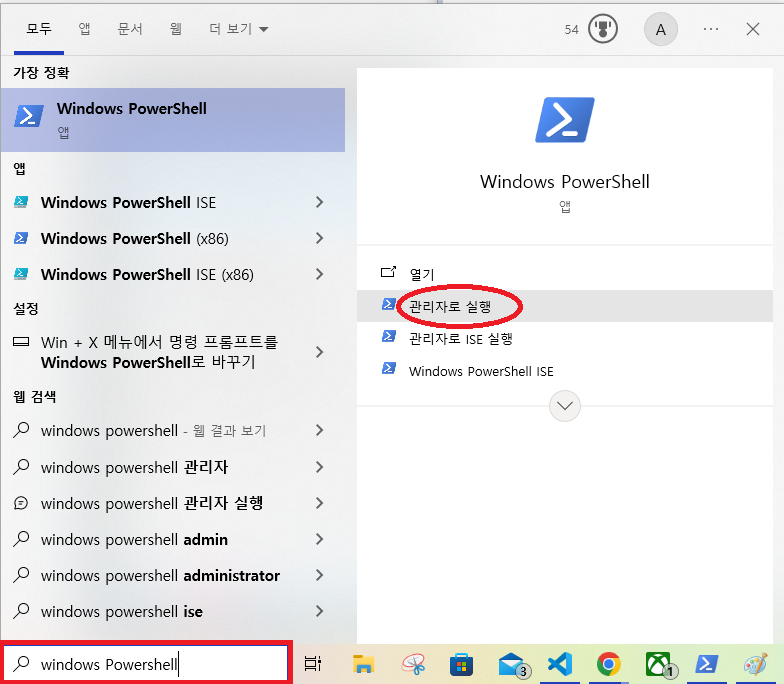Image resolution: width=784 pixels, height=684 pixels.
Task: Expand the 'windows powershell administrator' arrow
Action: [x=320, y=575]
